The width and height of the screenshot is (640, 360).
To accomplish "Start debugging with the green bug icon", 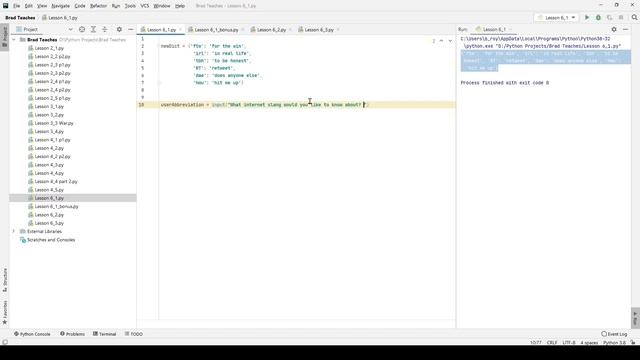I will 598,18.
